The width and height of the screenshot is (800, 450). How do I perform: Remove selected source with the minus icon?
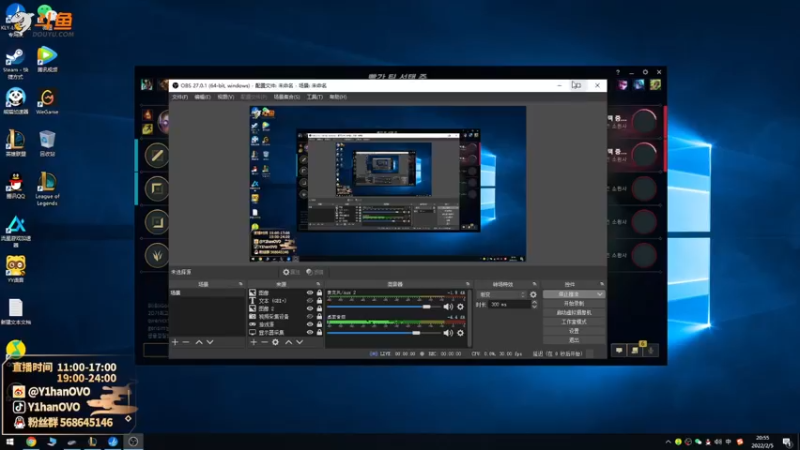pyautogui.click(x=264, y=342)
